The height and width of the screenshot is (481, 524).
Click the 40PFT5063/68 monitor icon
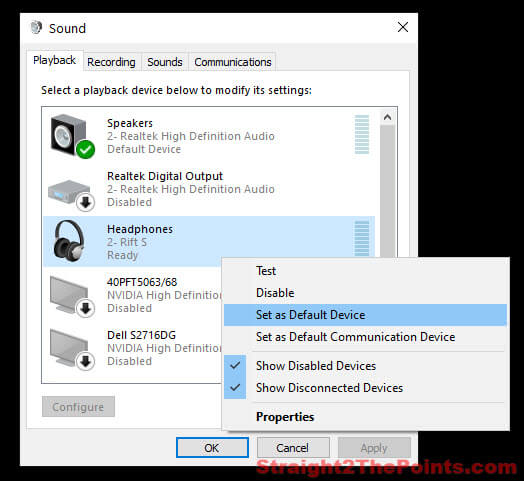coord(72,296)
